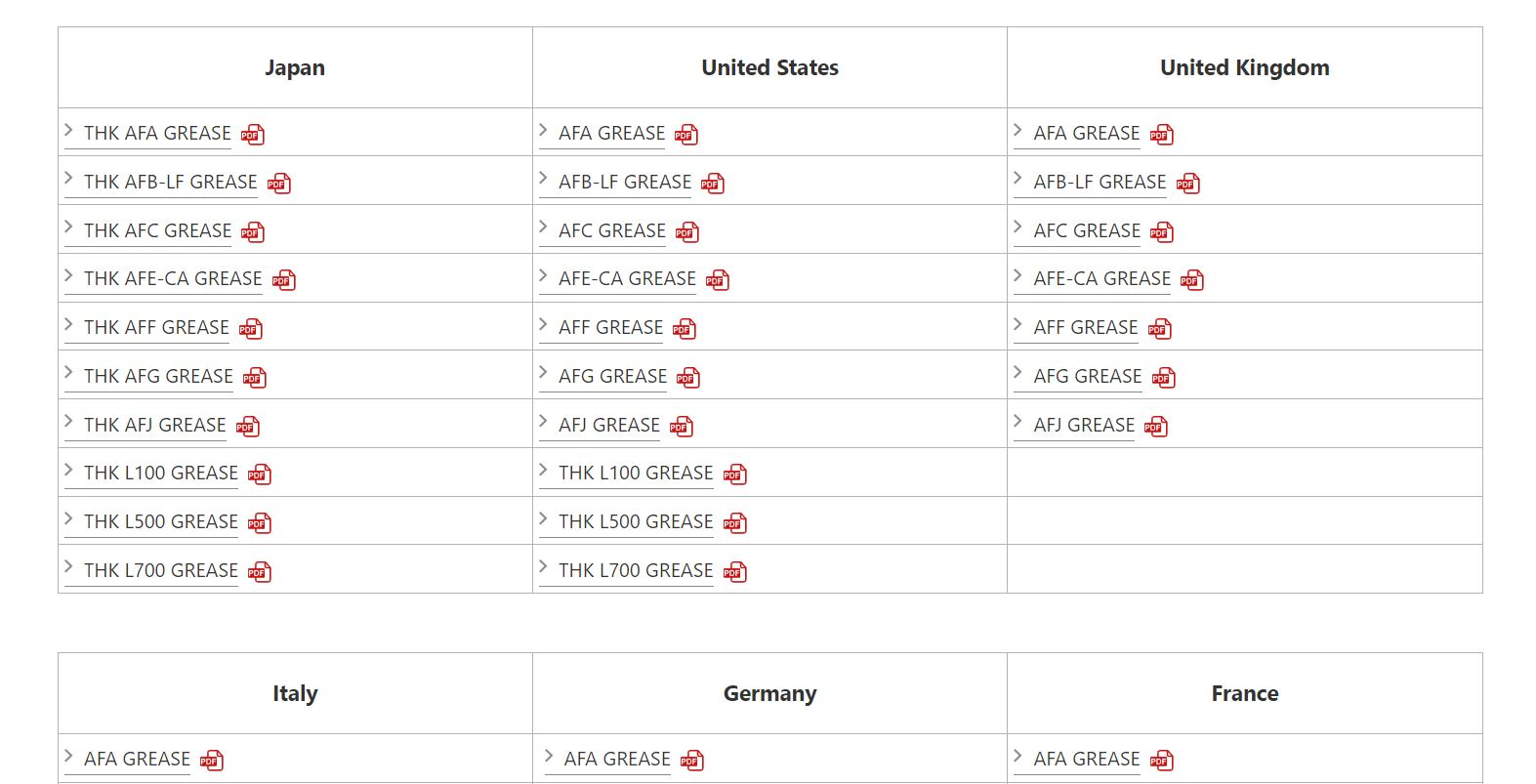Open THK L500 GREASE link under Japan
Screen dimensions: 1536x784
[x=161, y=522]
